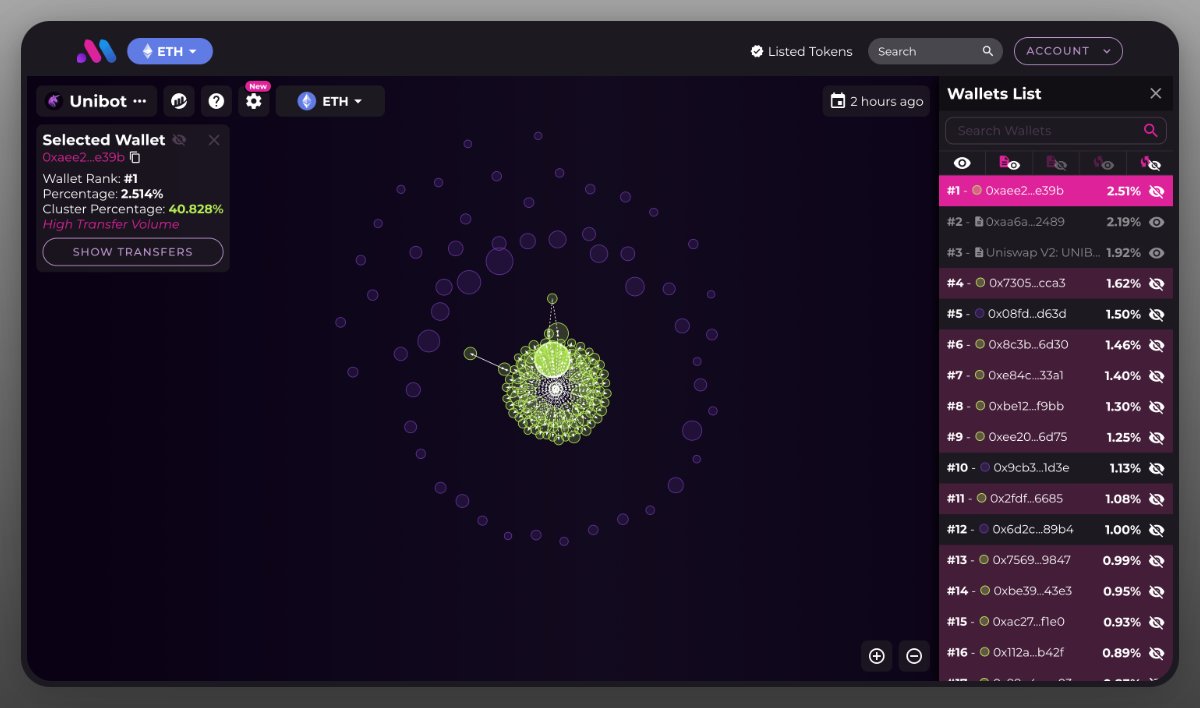Viewport: 1200px width, 708px height.
Task: Close the Wallets List panel
Action: point(1155,93)
